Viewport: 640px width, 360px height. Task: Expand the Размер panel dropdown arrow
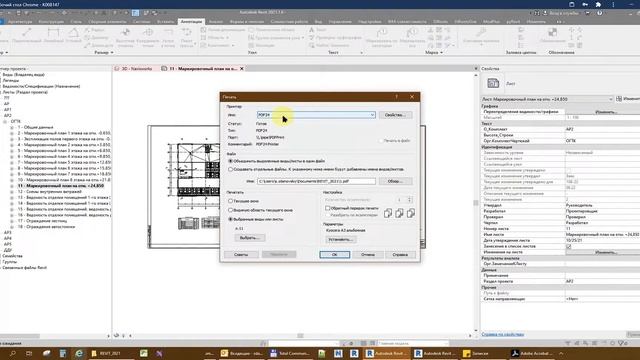[112, 53]
